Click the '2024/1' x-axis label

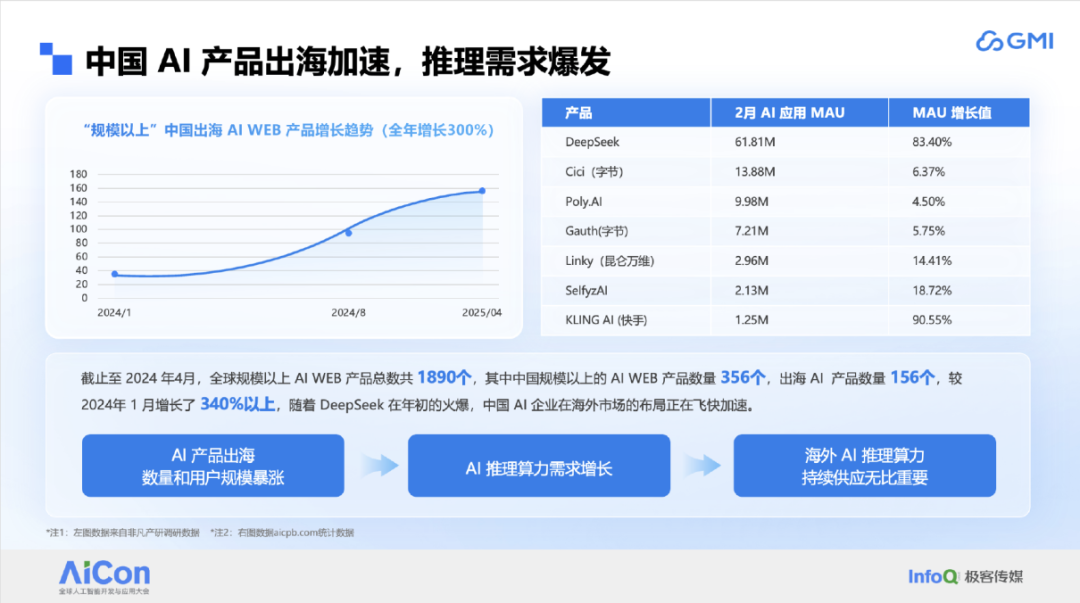(114, 313)
